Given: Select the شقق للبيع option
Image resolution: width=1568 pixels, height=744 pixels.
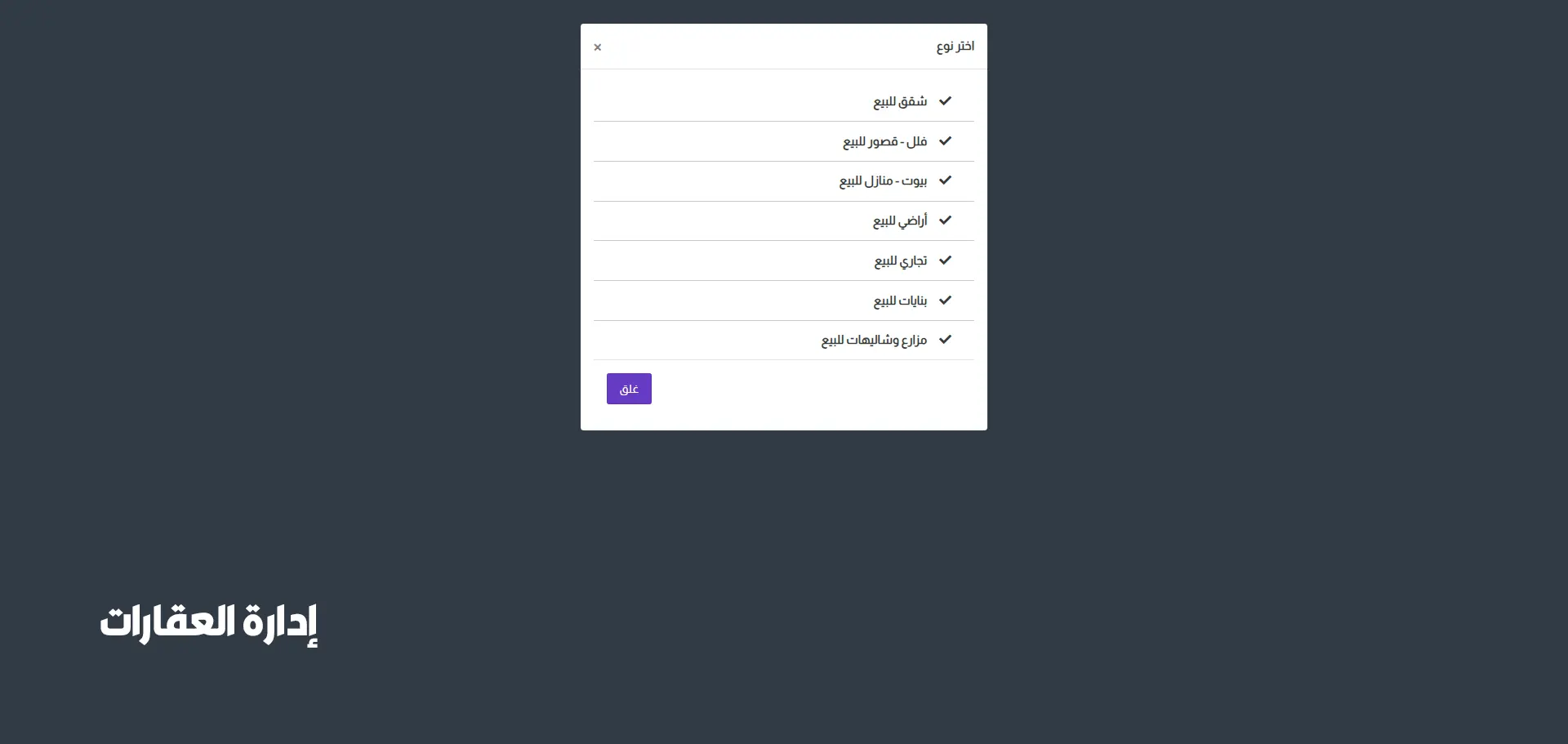Looking at the screenshot, I should click(x=899, y=101).
